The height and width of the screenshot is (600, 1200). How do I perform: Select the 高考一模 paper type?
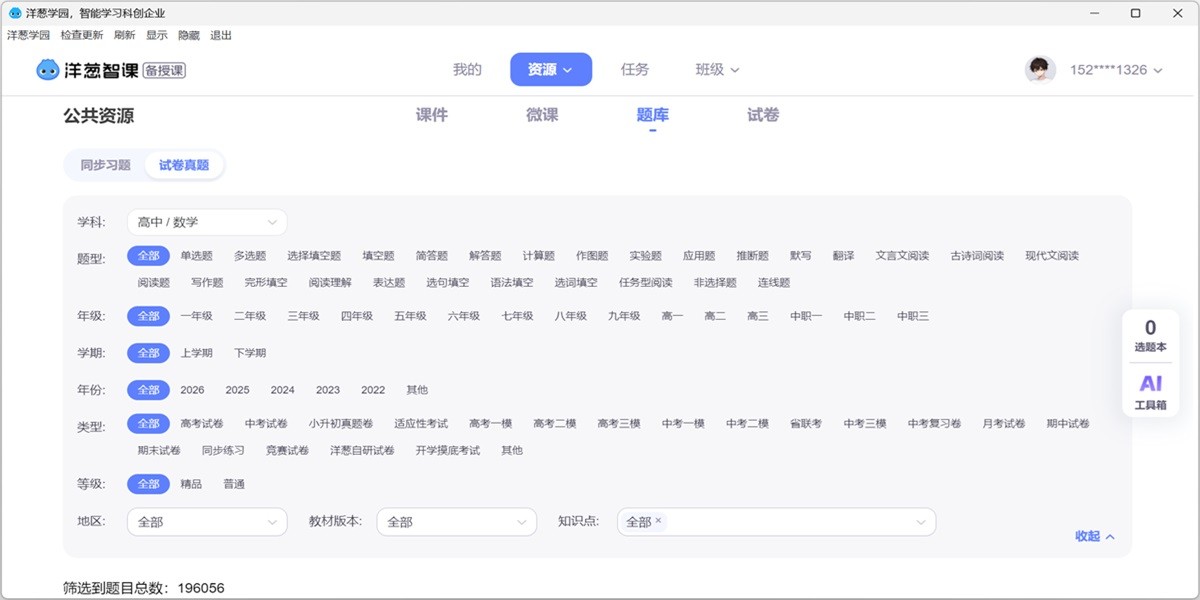(490, 422)
